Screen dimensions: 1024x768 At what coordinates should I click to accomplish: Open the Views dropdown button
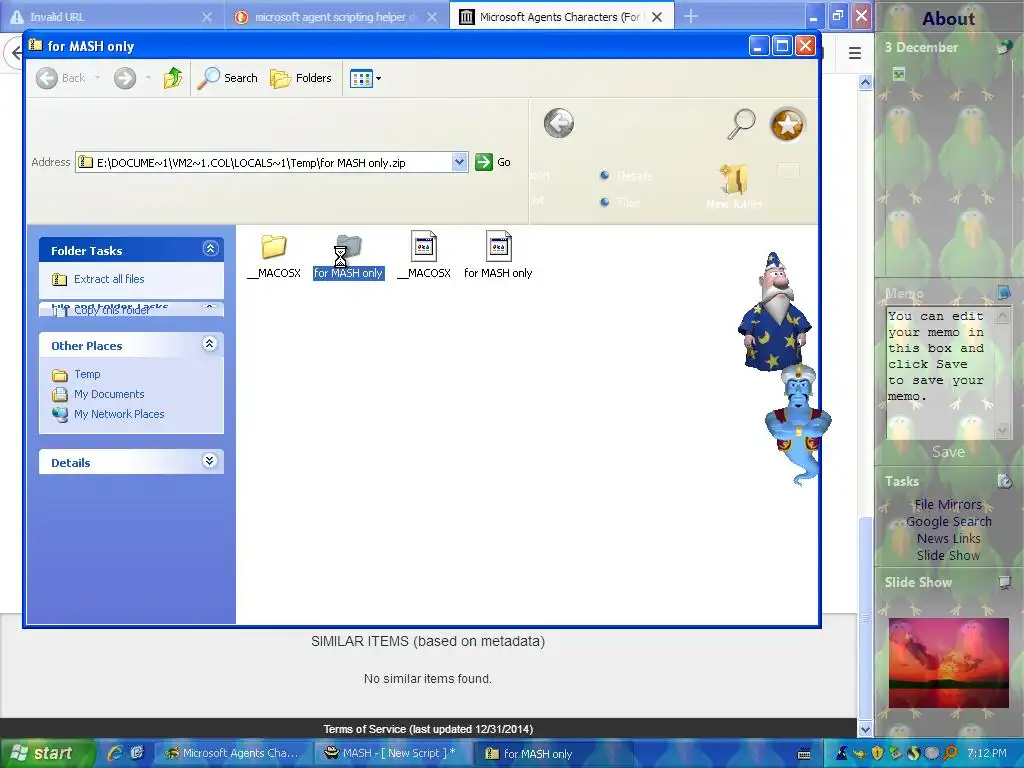[x=365, y=78]
